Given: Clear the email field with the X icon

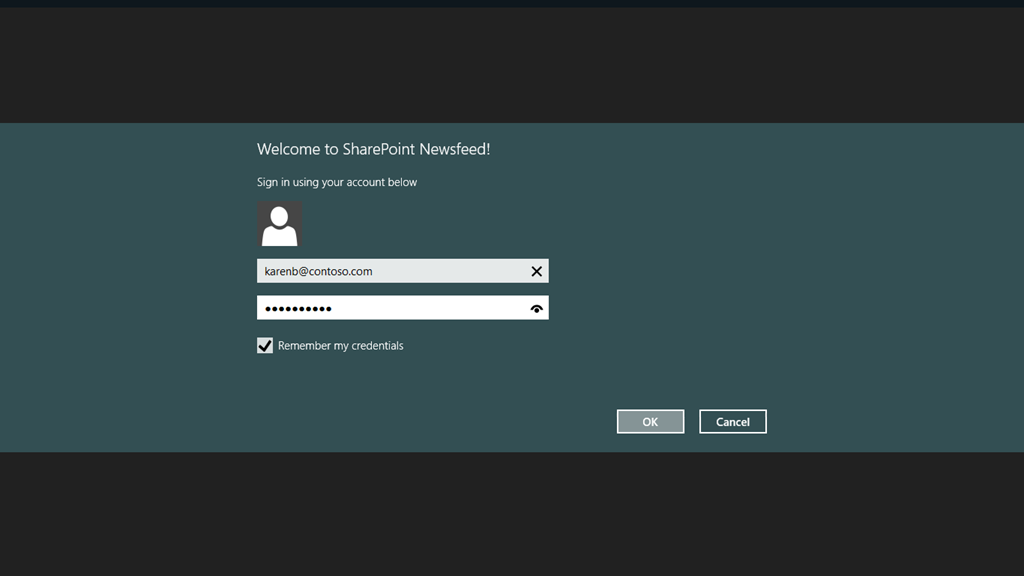Looking at the screenshot, I should pyautogui.click(x=536, y=271).
